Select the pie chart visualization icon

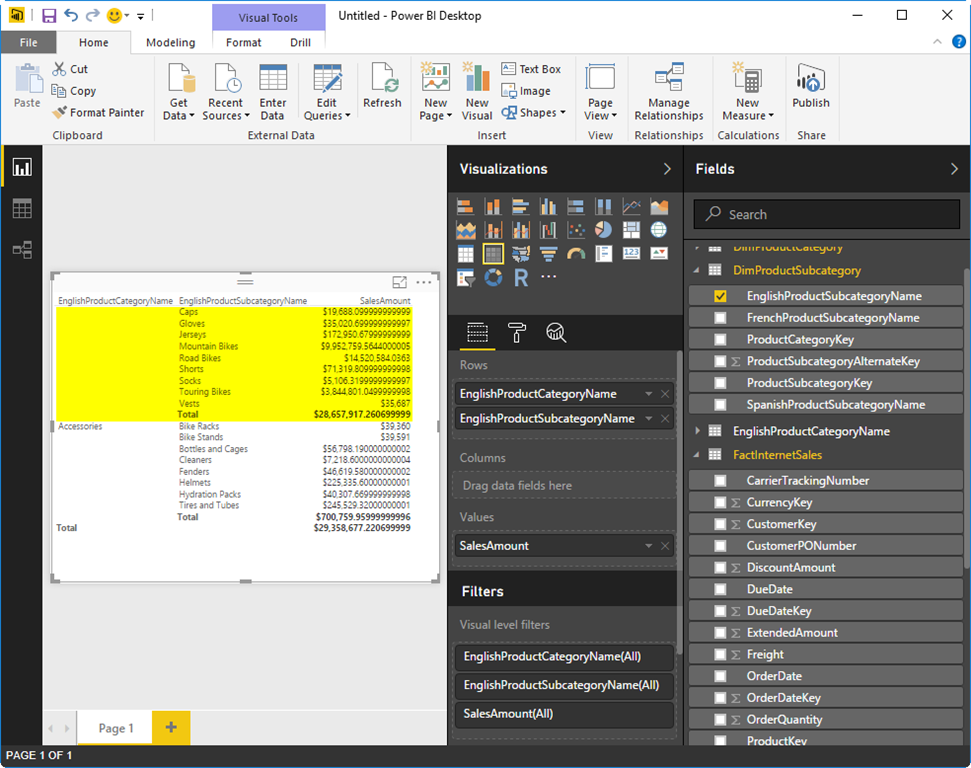(x=603, y=230)
